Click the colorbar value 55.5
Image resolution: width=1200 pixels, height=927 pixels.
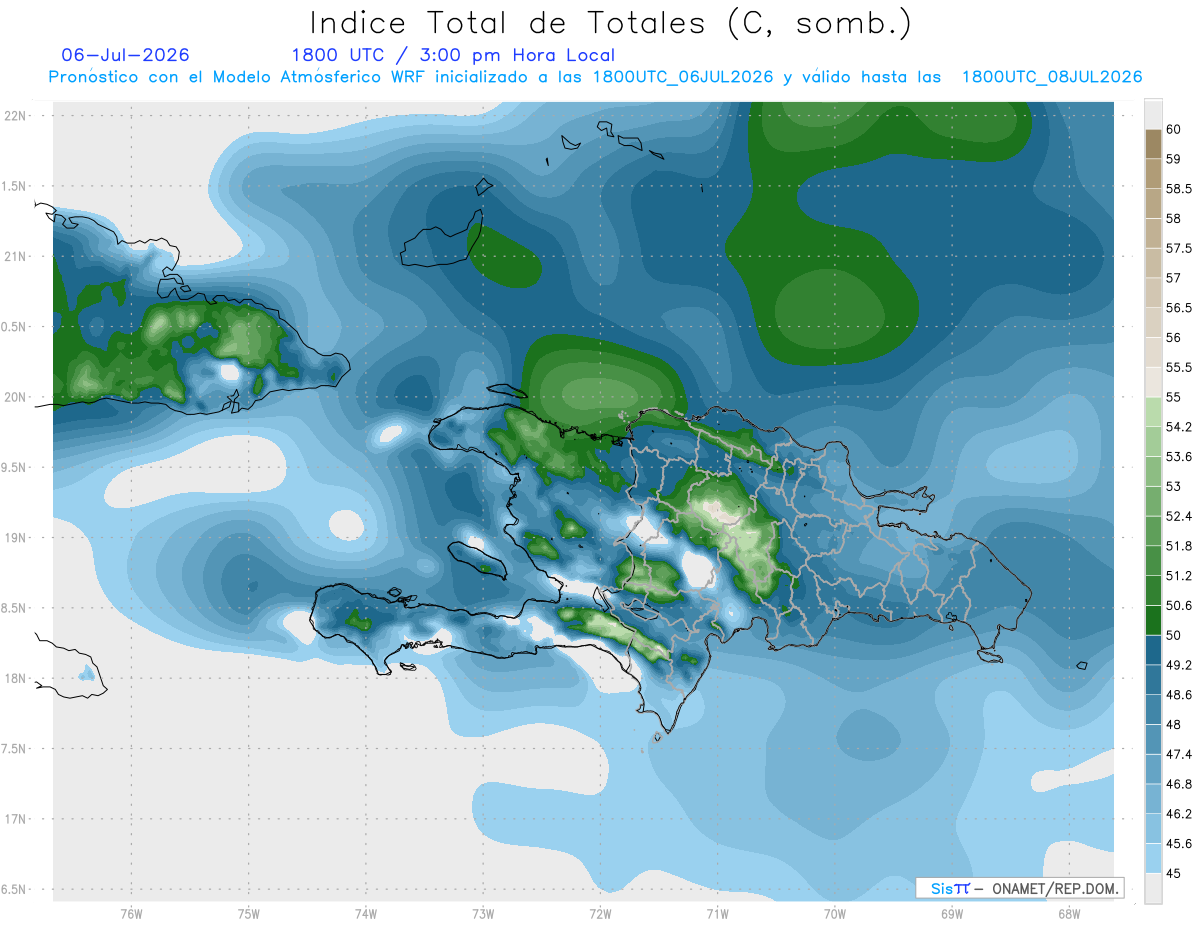point(1180,367)
